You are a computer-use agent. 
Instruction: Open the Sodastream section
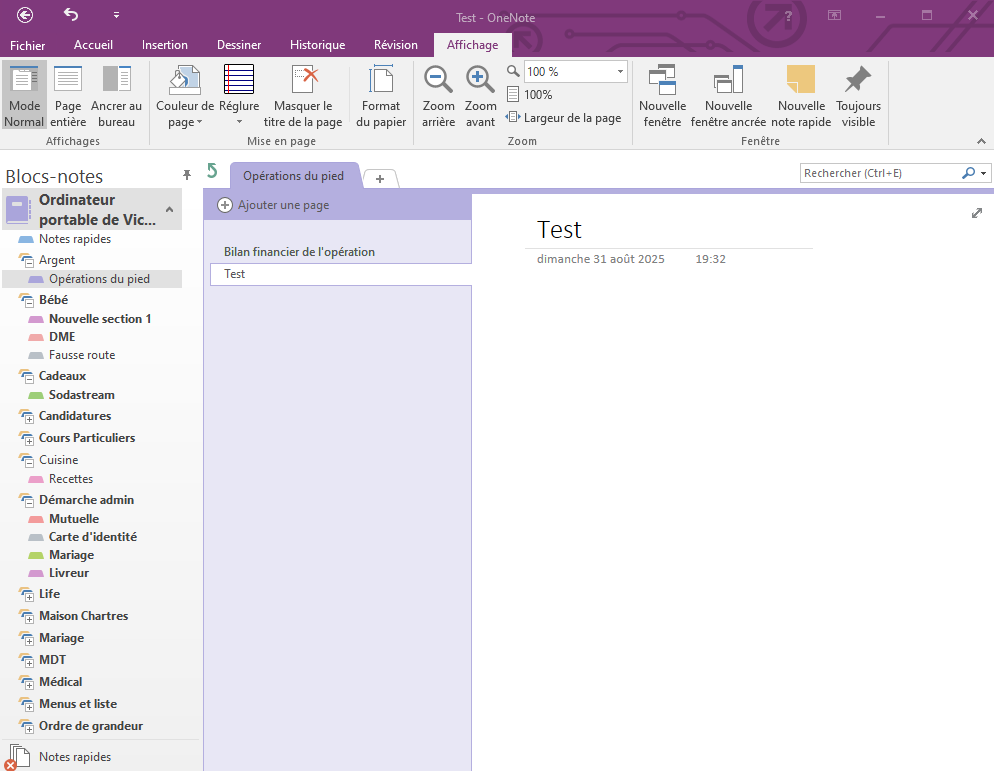tap(82, 395)
